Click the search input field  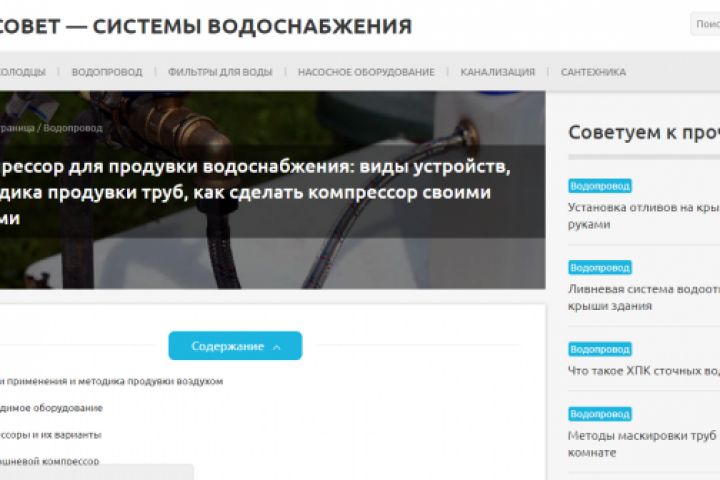(705, 24)
